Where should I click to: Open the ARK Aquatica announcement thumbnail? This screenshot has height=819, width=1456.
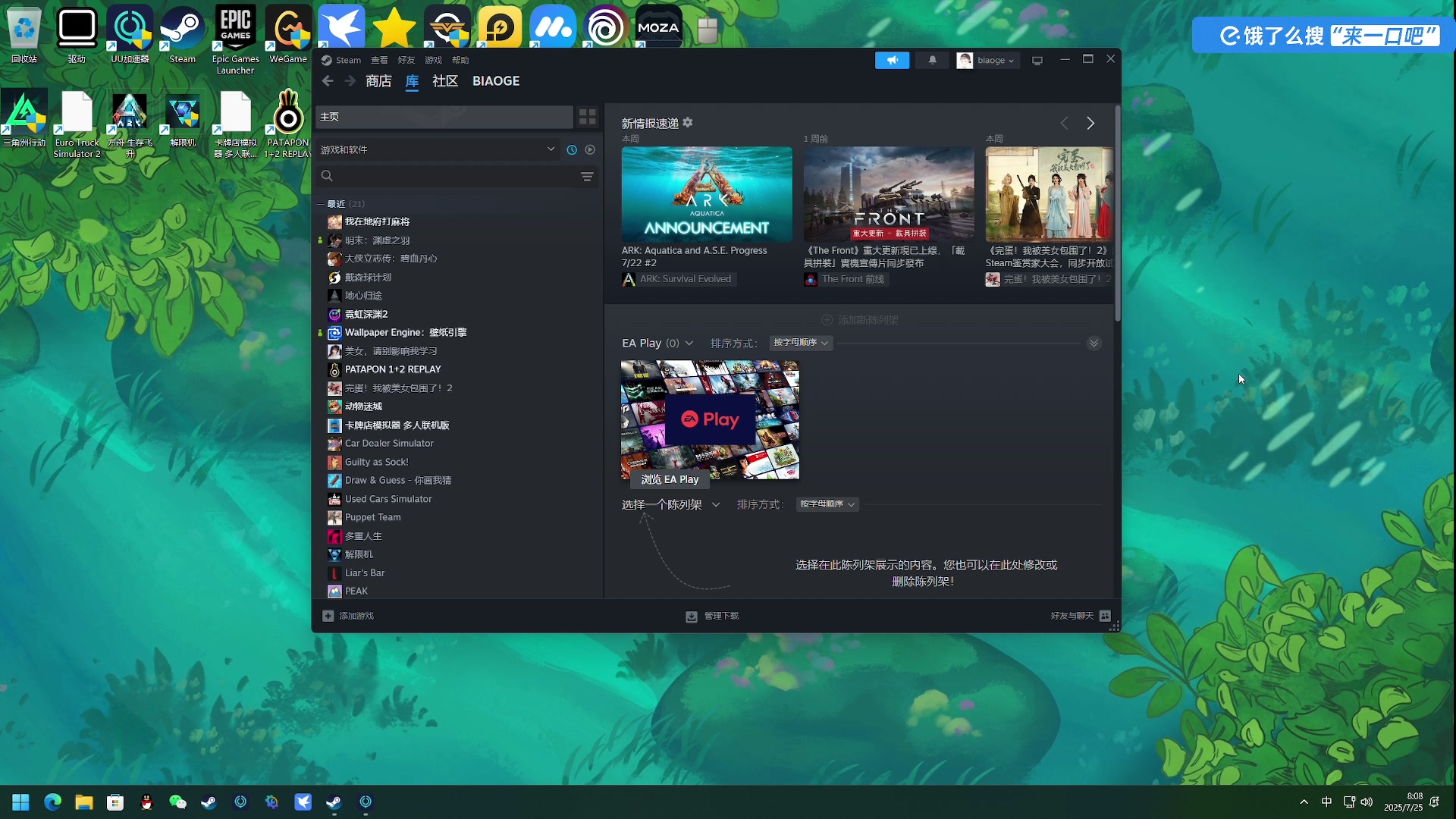707,195
